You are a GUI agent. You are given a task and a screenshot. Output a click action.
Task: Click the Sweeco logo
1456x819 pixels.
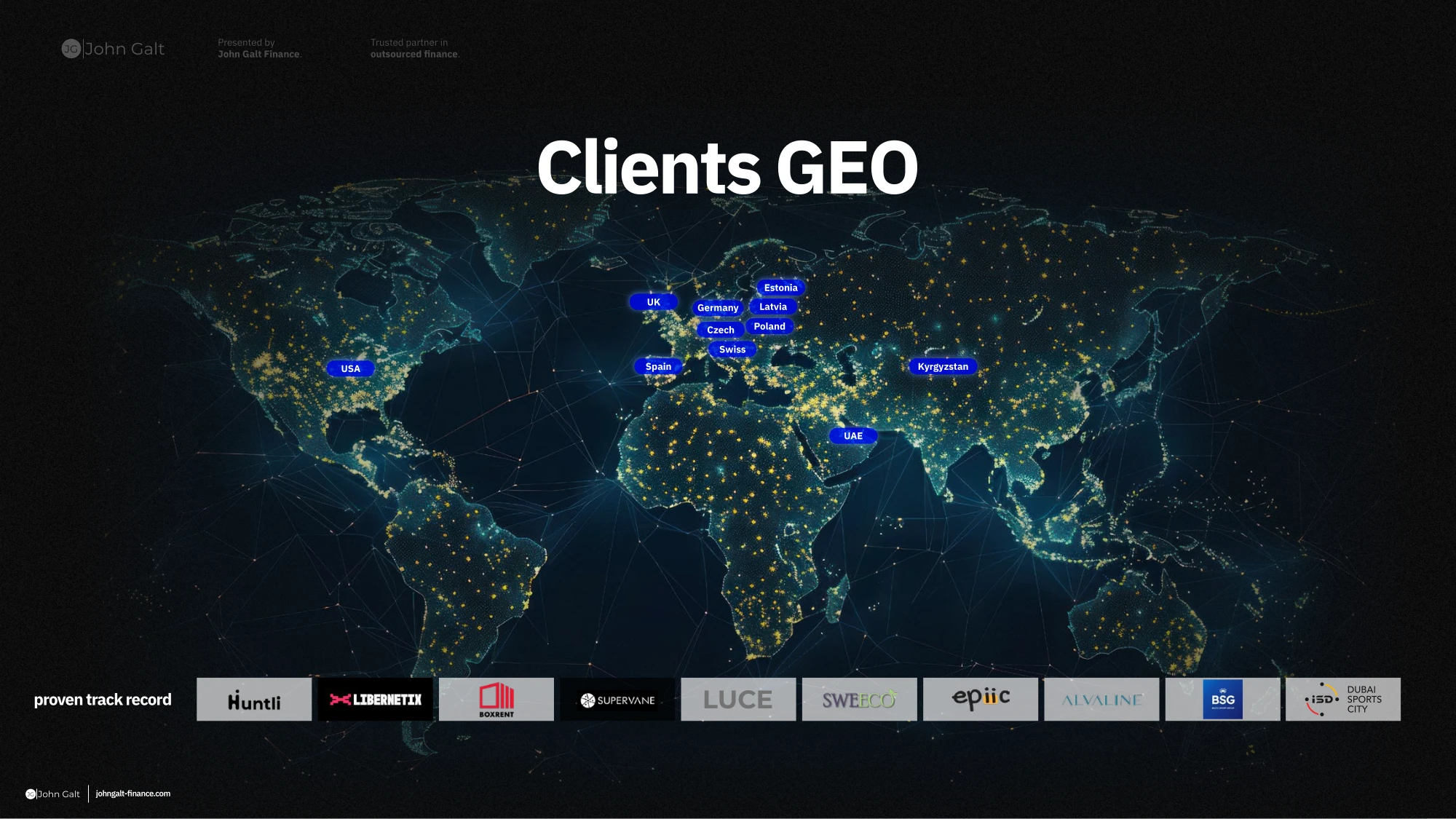pyautogui.click(x=860, y=700)
